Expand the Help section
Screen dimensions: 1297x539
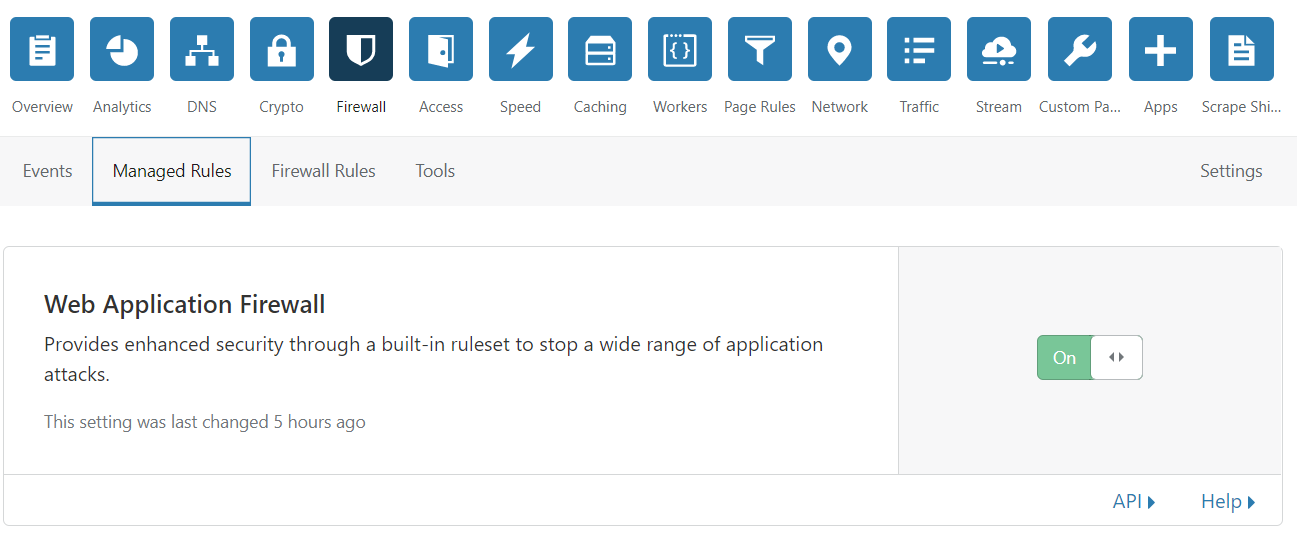pos(1228,502)
